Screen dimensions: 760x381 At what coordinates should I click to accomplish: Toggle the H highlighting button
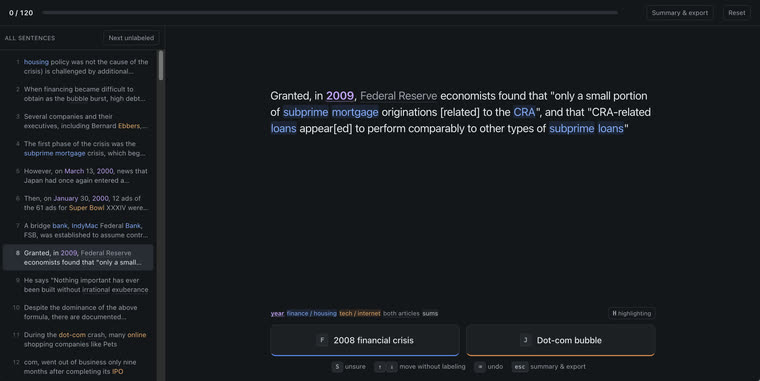632,313
